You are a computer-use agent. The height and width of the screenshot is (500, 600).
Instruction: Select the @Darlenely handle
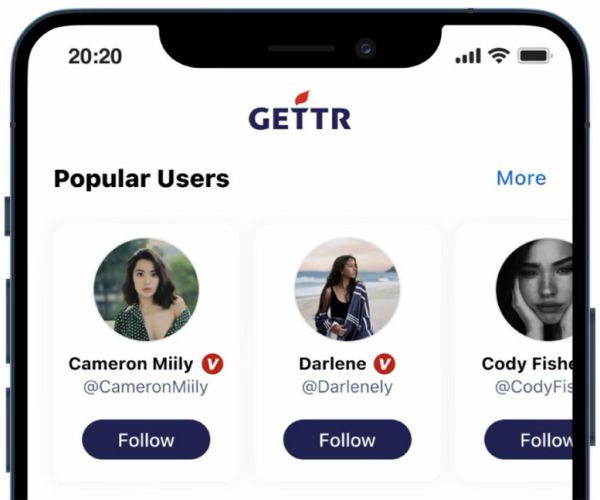(347, 387)
